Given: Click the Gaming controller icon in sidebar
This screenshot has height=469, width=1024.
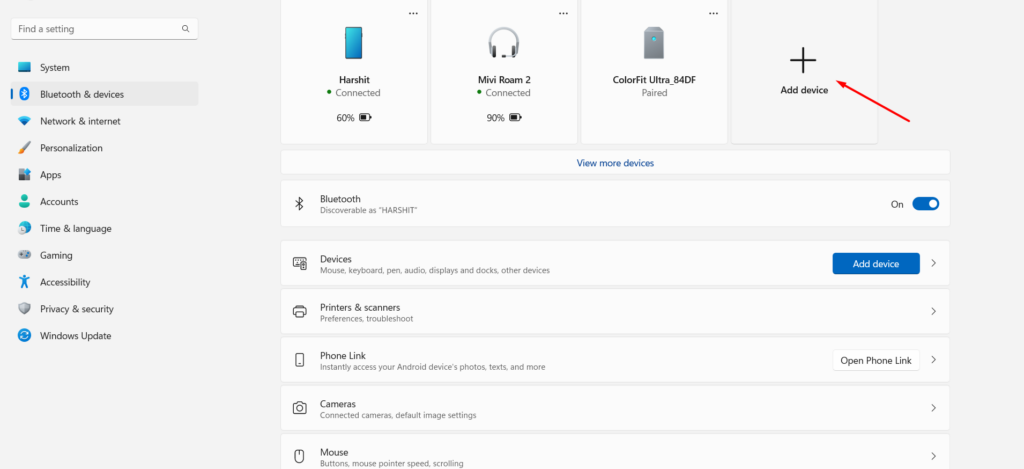Looking at the screenshot, I should click(x=24, y=255).
